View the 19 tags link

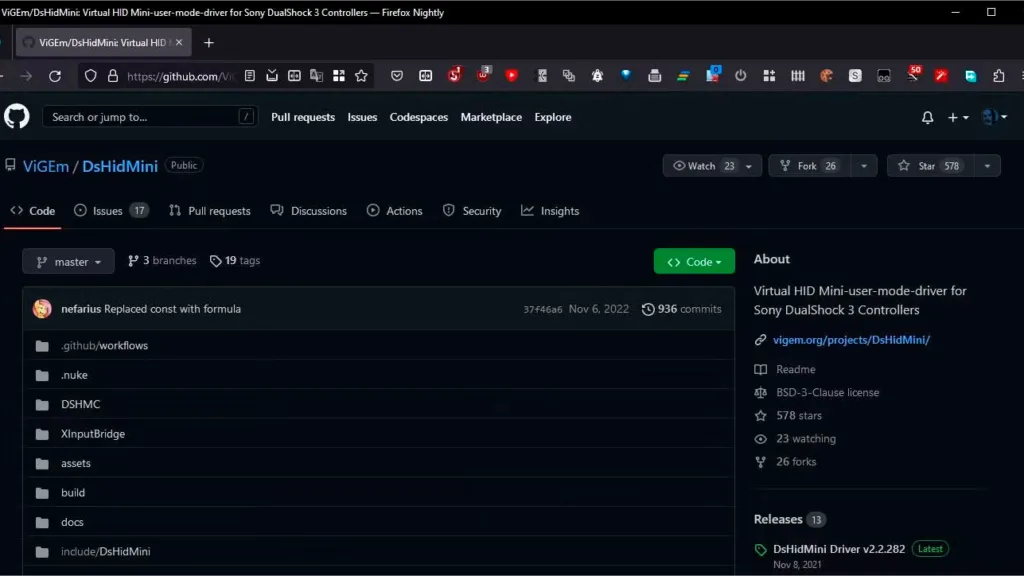[x=235, y=261]
